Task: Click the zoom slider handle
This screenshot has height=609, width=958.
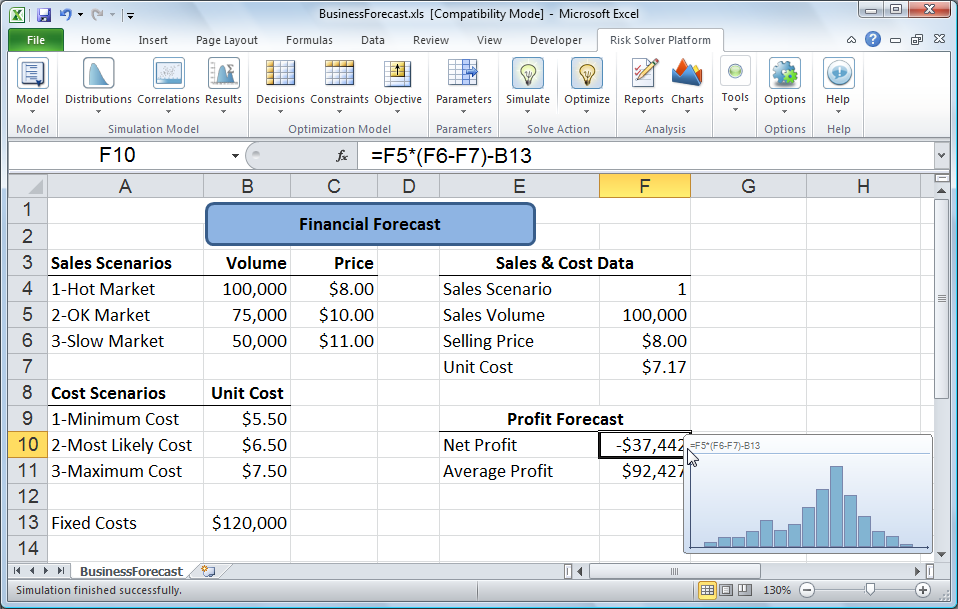Action: [x=871, y=590]
